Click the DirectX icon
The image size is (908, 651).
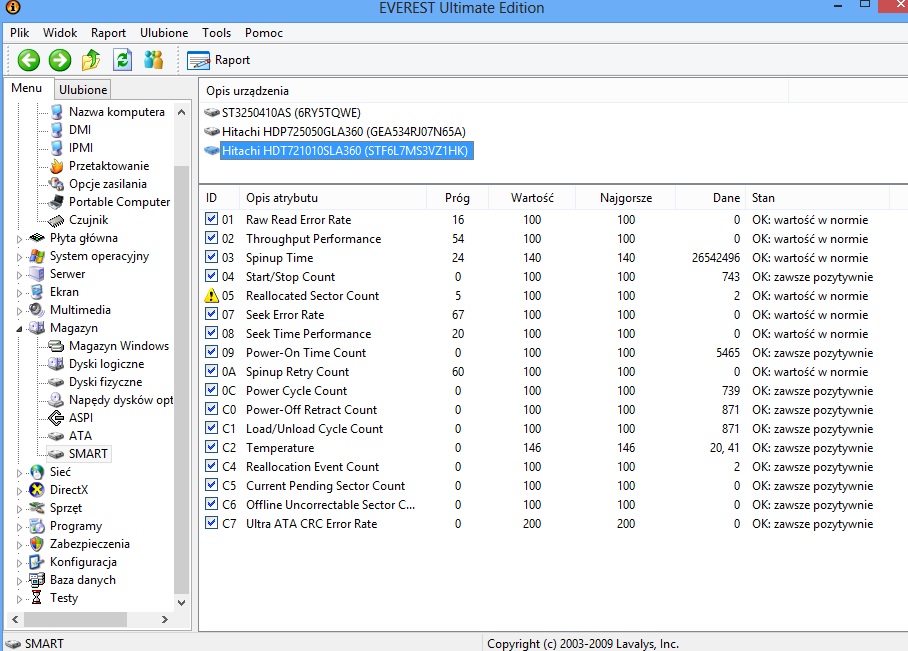click(37, 489)
